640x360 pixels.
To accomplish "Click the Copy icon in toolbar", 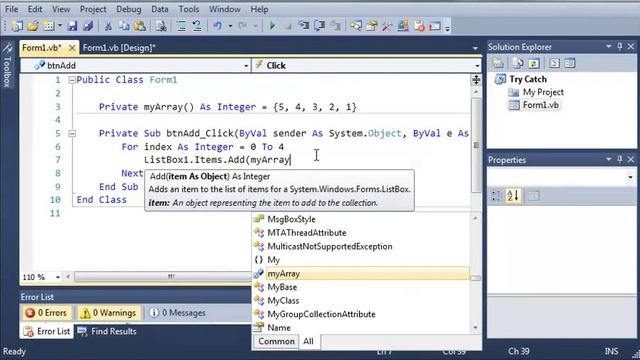I will coord(124,26).
